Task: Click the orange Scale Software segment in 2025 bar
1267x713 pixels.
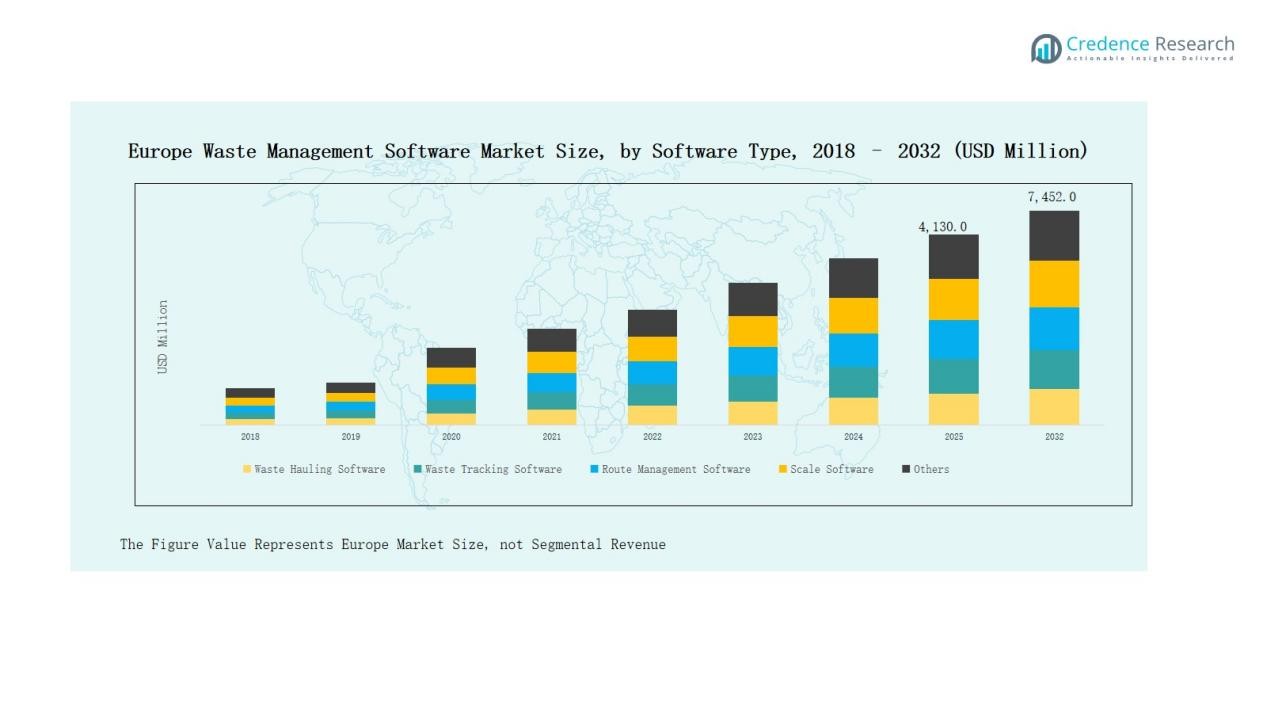Action: 953,299
